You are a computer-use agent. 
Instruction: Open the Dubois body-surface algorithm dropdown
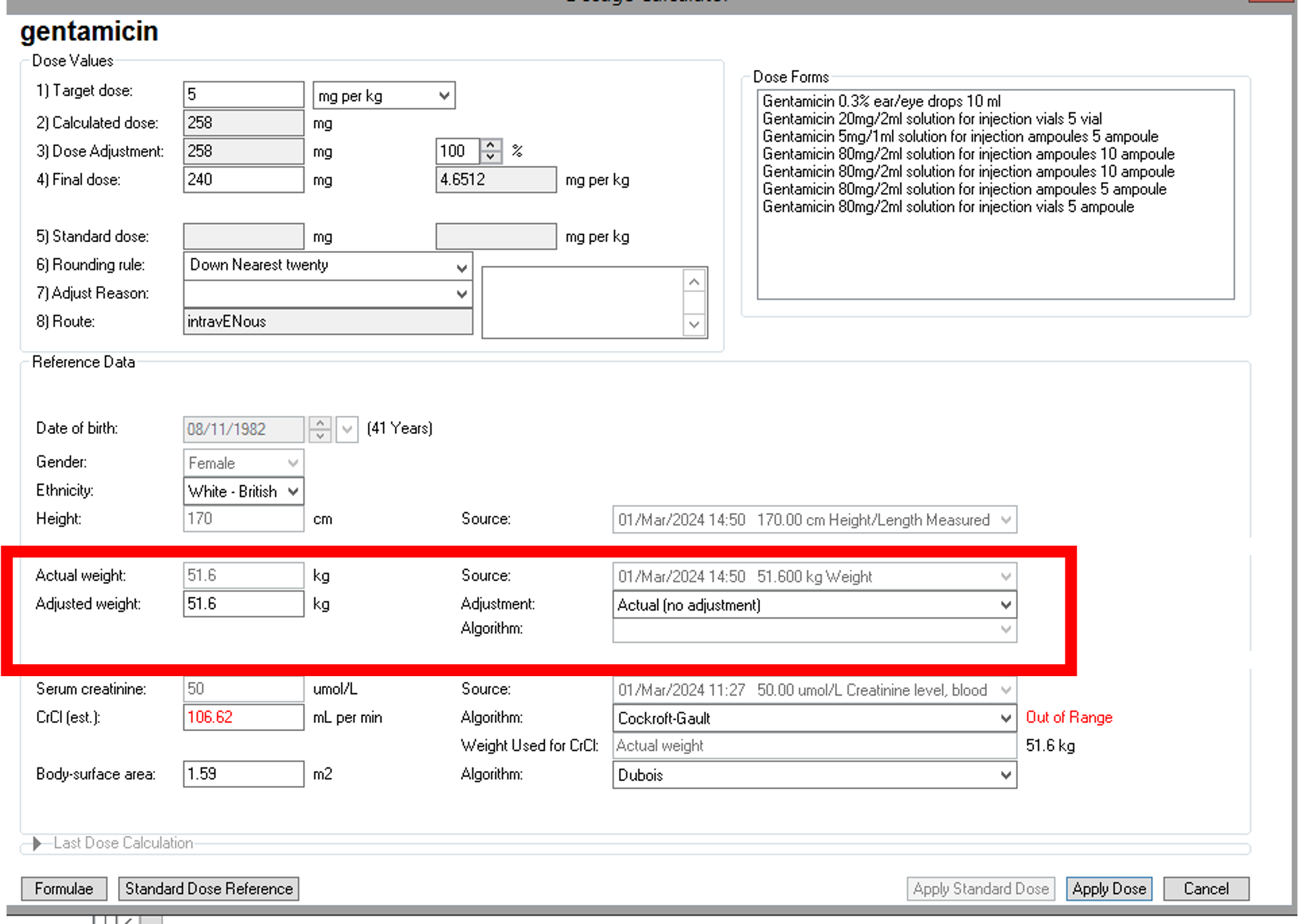[1005, 775]
